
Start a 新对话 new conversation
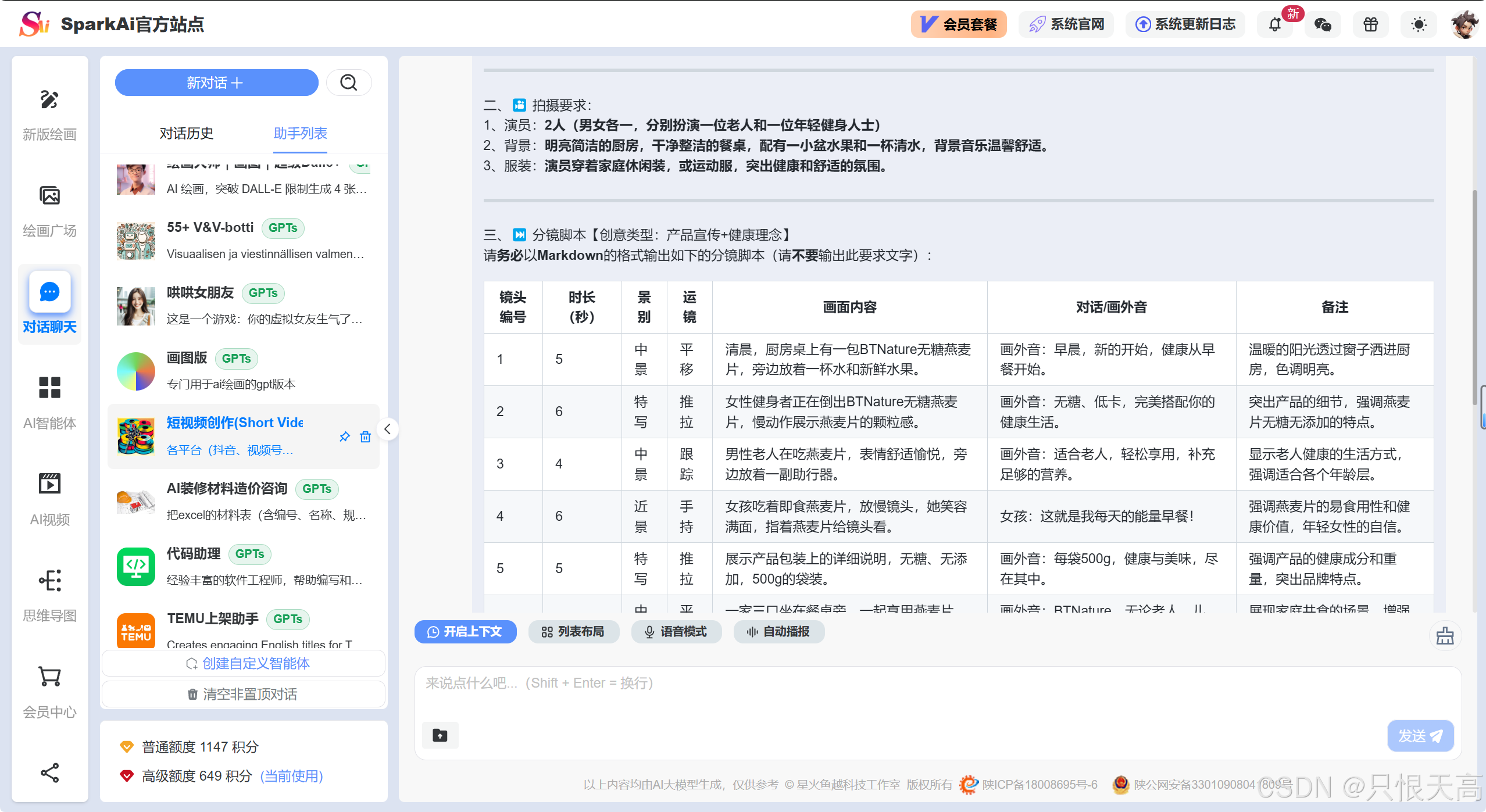click(216, 83)
